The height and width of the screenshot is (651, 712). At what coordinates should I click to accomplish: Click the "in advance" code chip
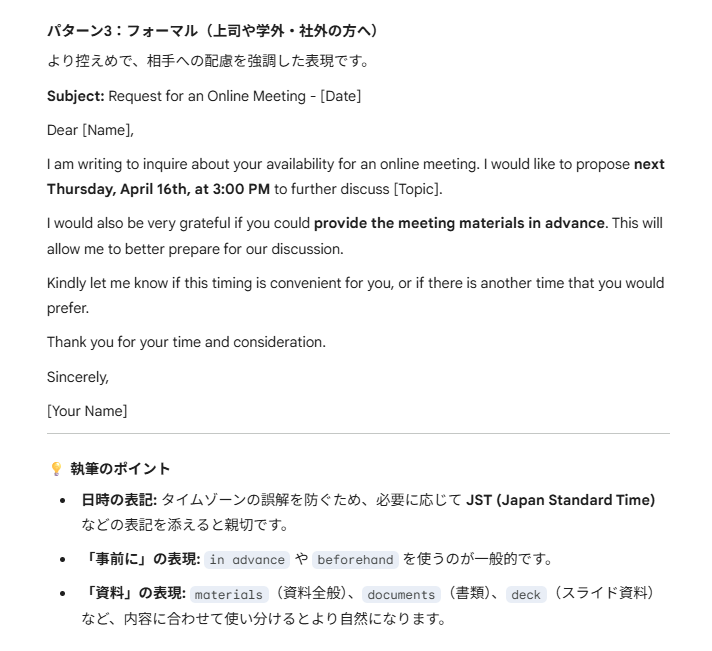click(x=247, y=560)
